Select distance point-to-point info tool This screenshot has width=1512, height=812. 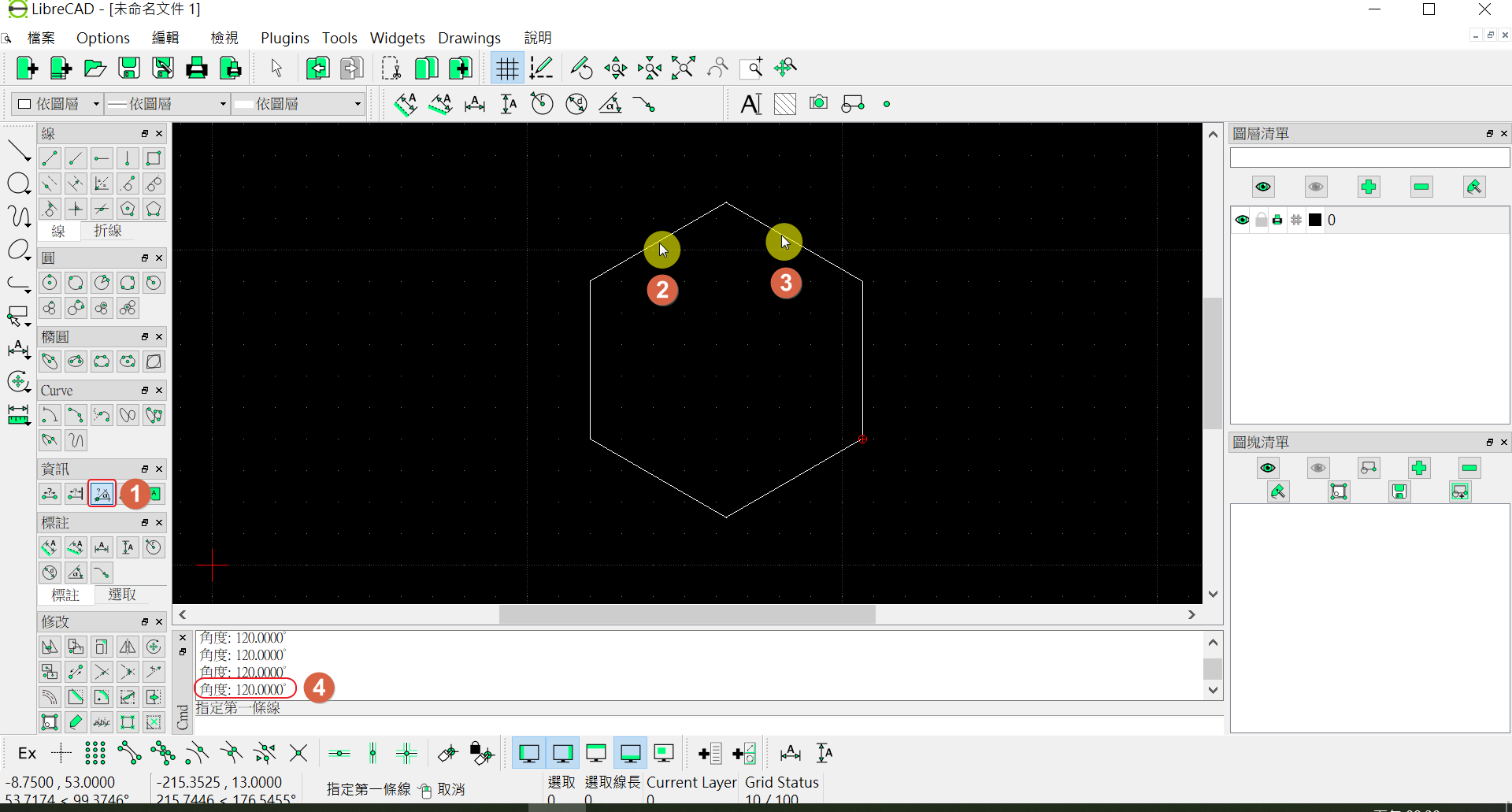(50, 494)
